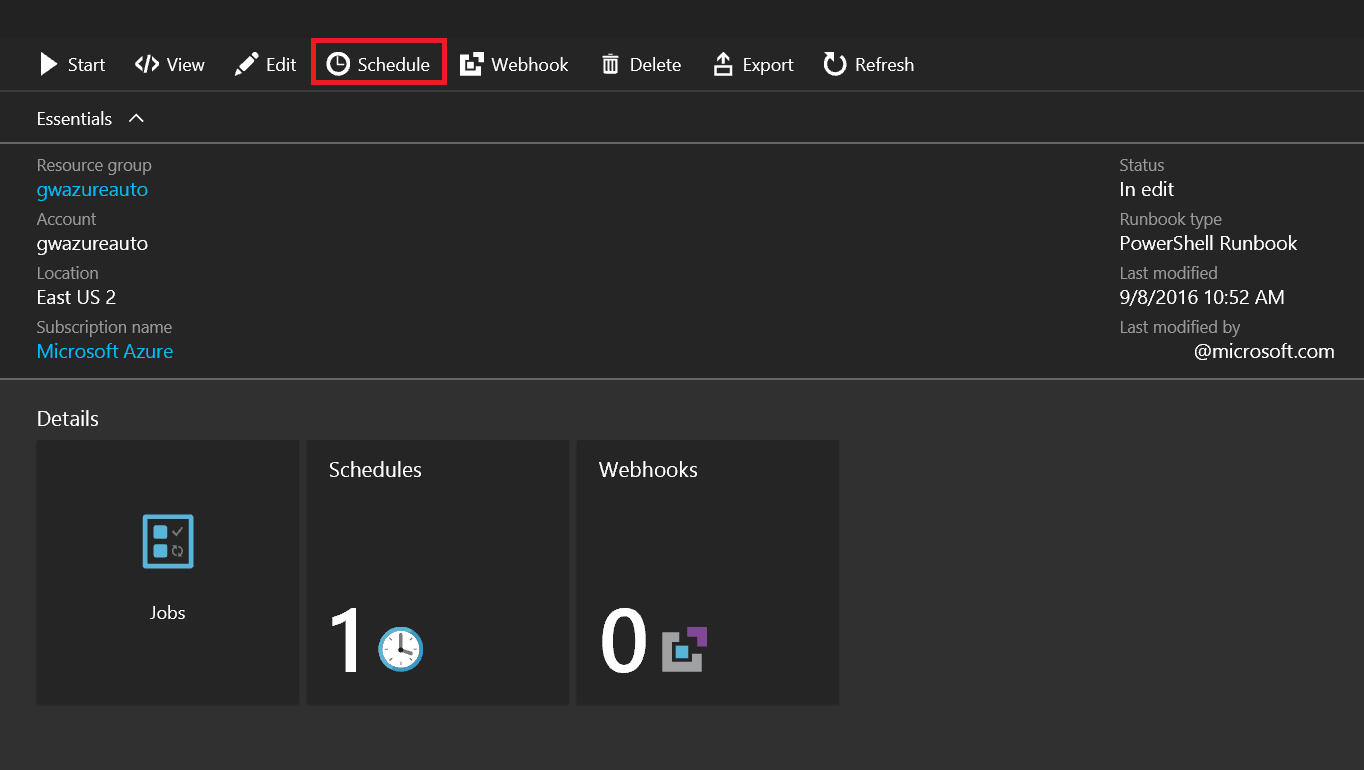The height and width of the screenshot is (770, 1364).
Task: Click the 'Resource group' field label
Action: (x=94, y=166)
